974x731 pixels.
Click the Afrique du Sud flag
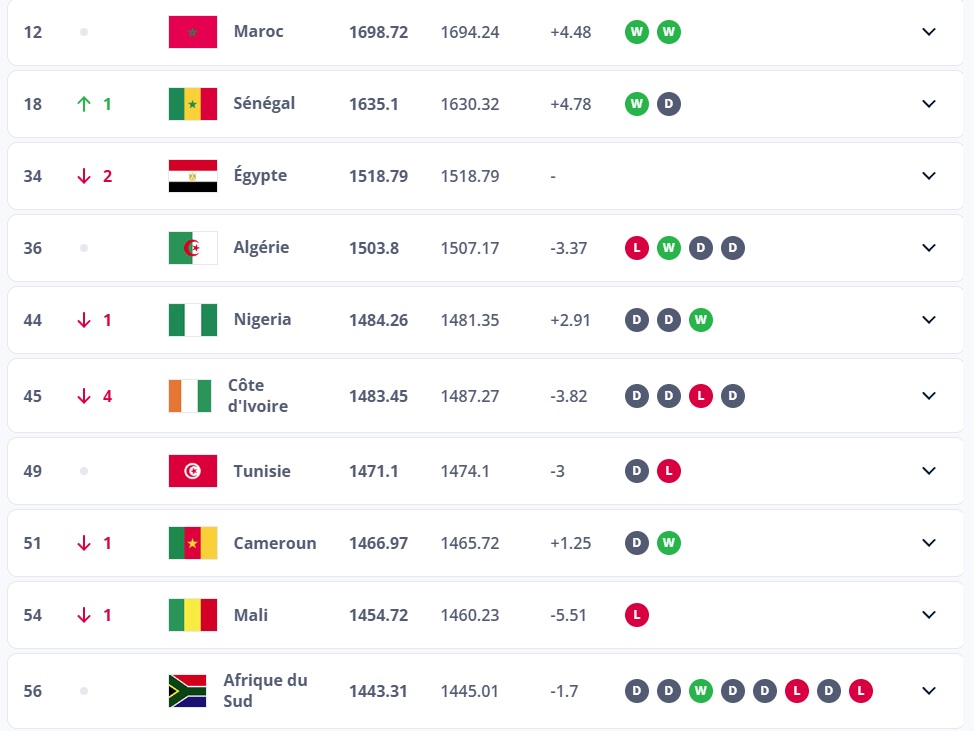tap(187, 691)
